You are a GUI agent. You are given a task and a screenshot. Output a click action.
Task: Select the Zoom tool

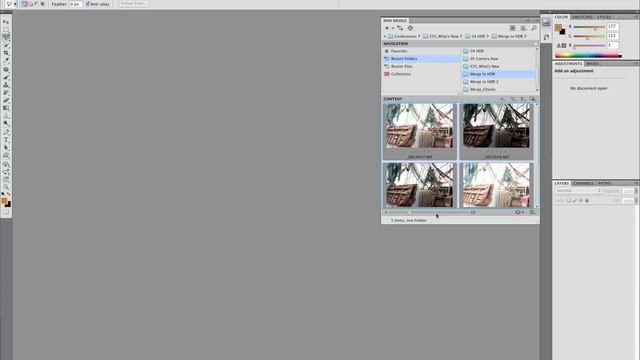click(6, 187)
